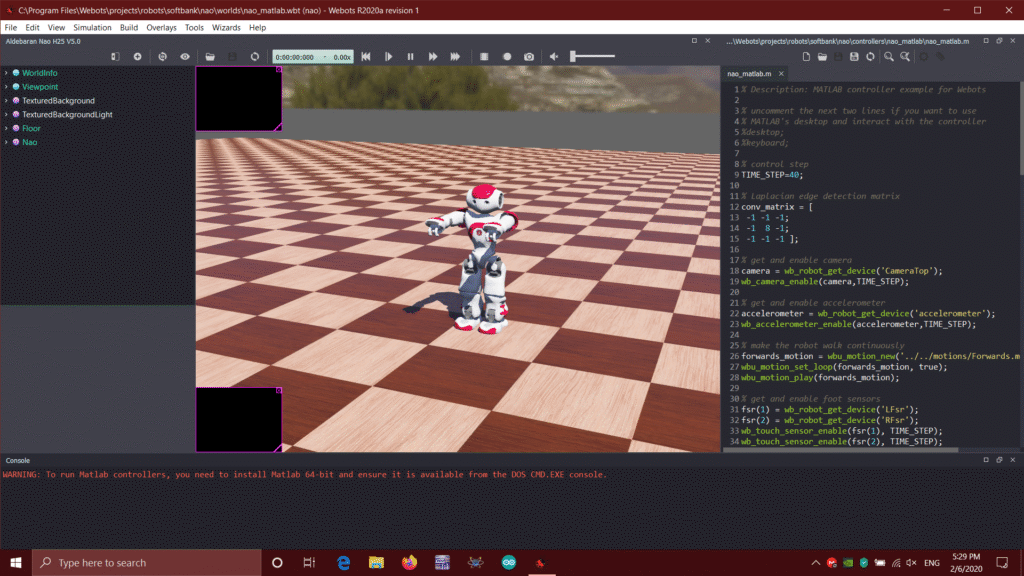
Task: Mute or unmute the simulation sound
Action: [554, 57]
